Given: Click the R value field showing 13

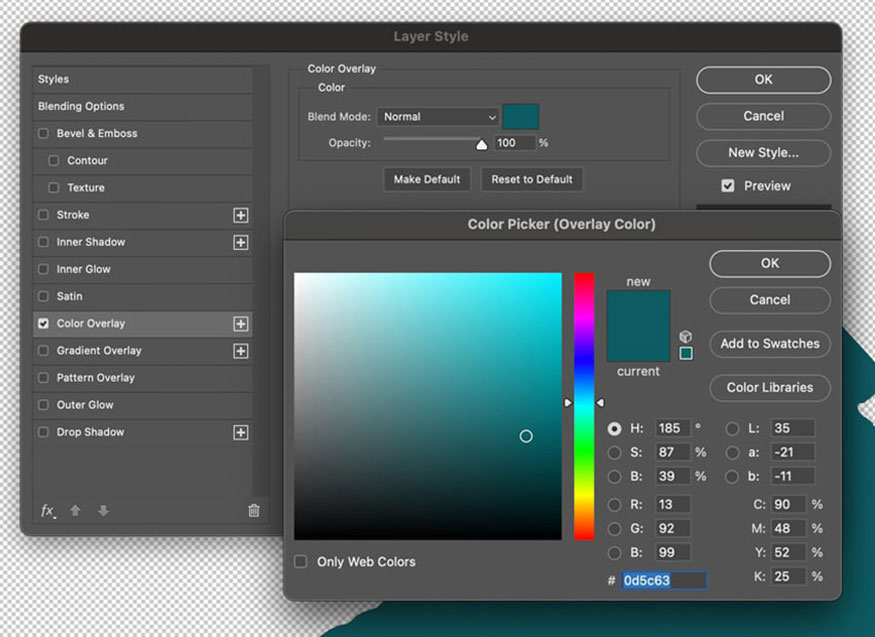Looking at the screenshot, I should coord(672,504).
